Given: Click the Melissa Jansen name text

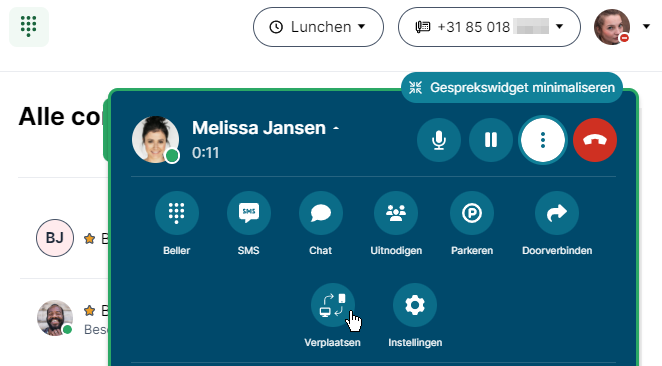Looking at the screenshot, I should [x=259, y=127].
